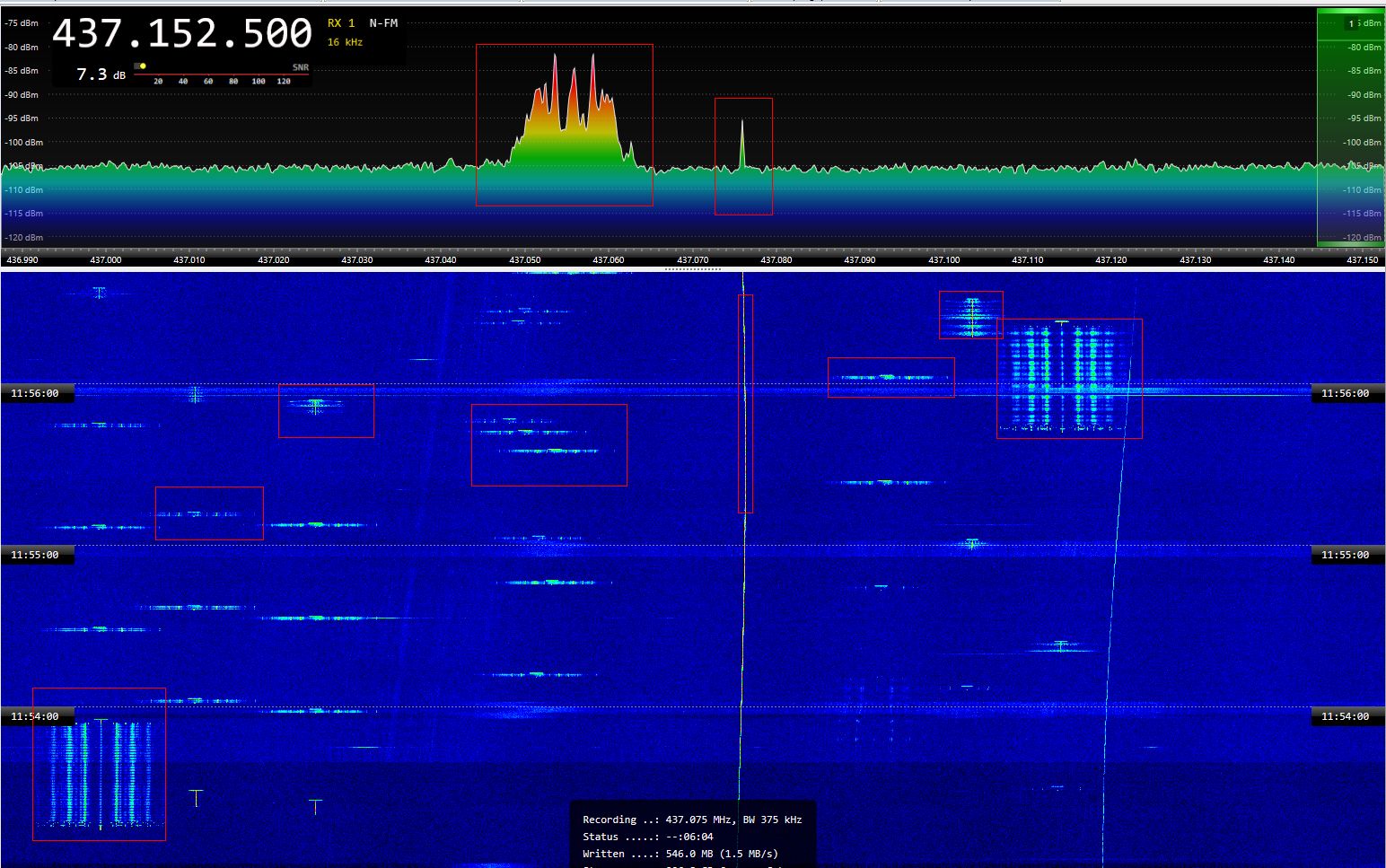1386x868 pixels.
Task: Click the Recording status overlay showing 437.075 MHz
Action: coord(691,820)
